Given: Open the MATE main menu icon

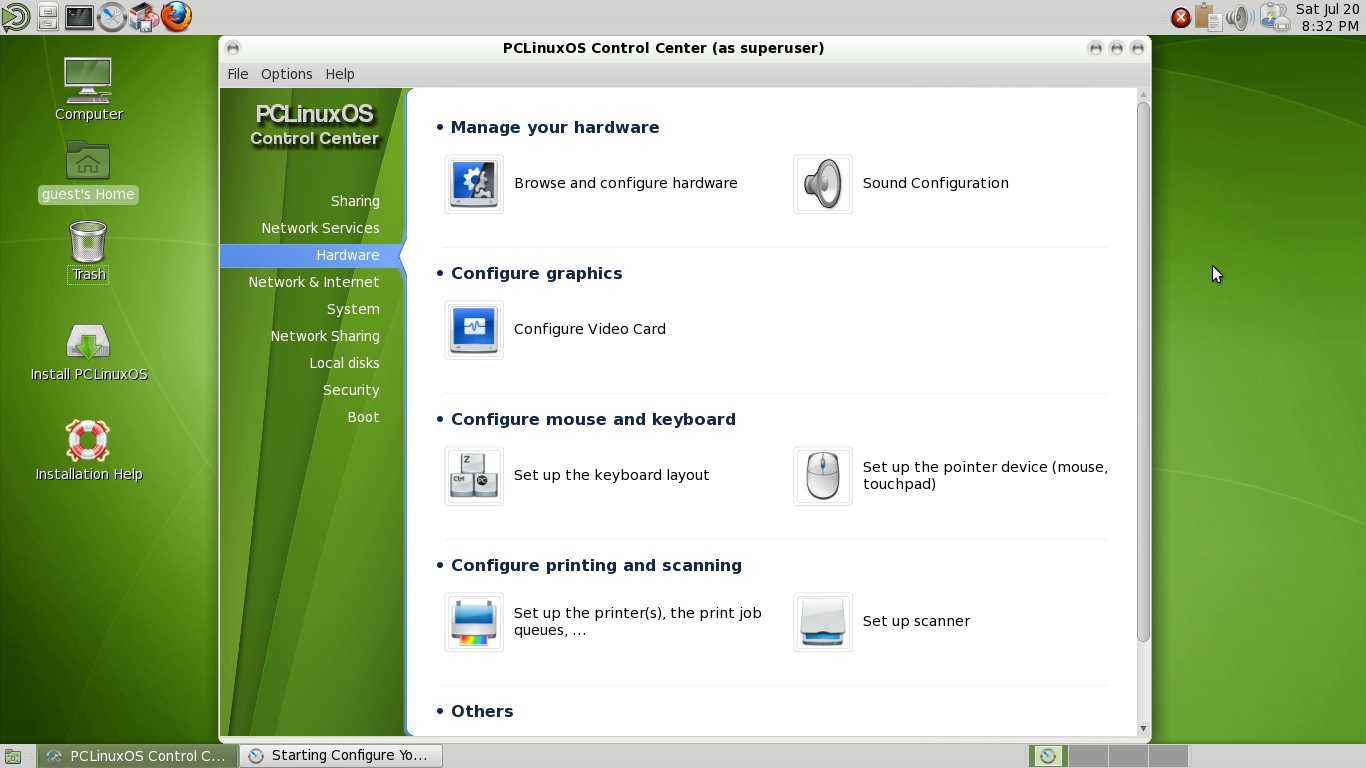Looking at the screenshot, I should [15, 16].
